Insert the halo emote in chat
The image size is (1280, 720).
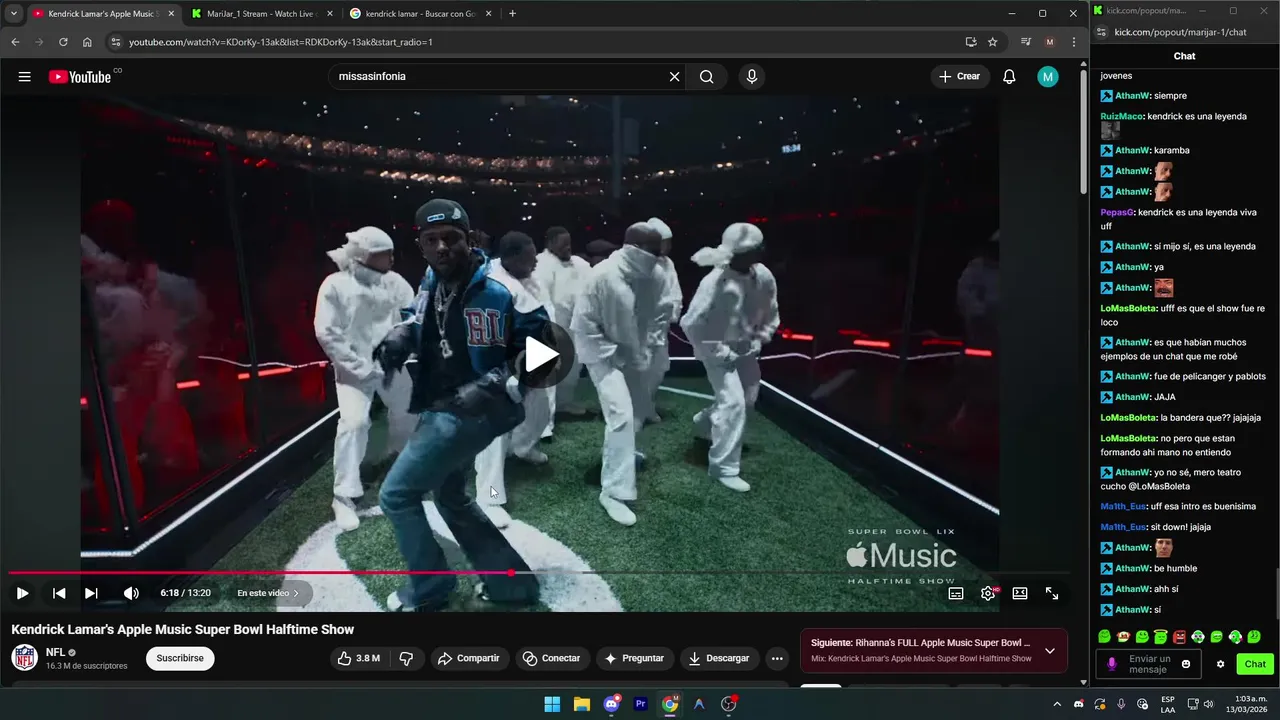1160,637
